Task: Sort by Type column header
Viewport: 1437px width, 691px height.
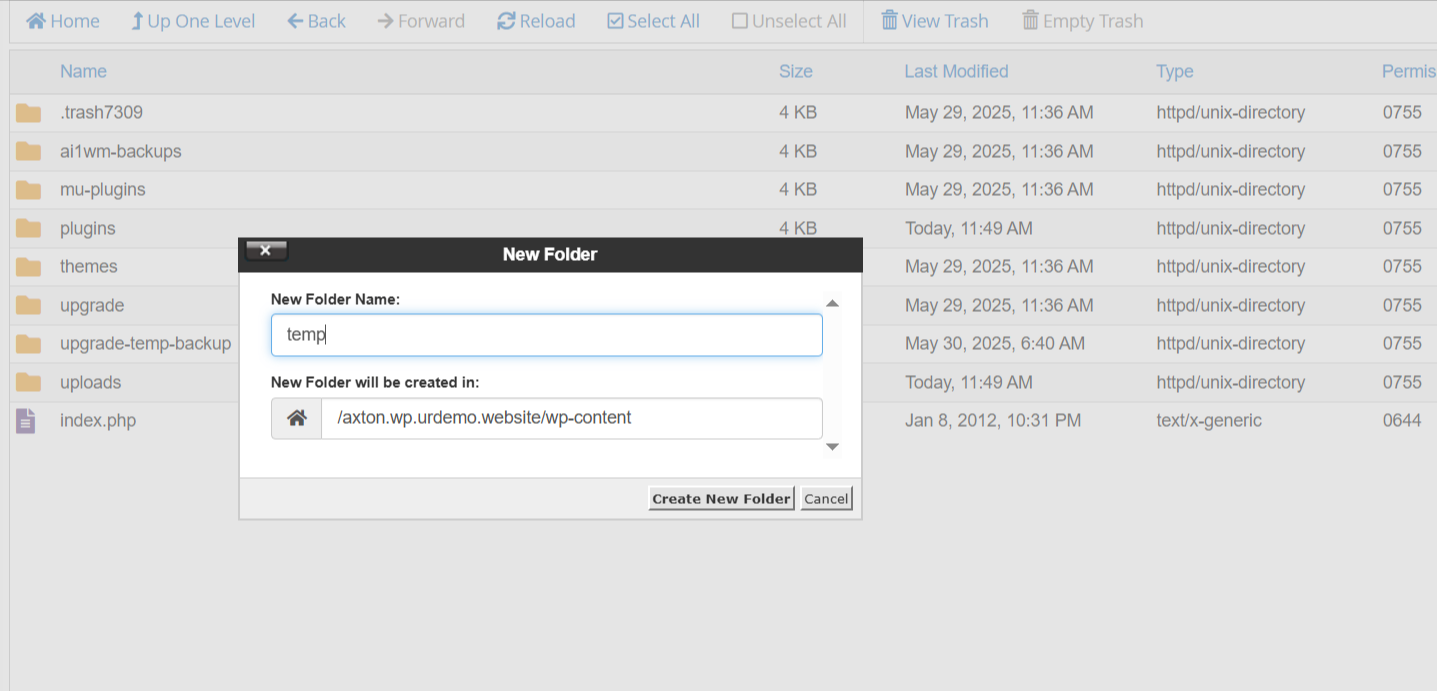Action: pyautogui.click(x=1175, y=71)
